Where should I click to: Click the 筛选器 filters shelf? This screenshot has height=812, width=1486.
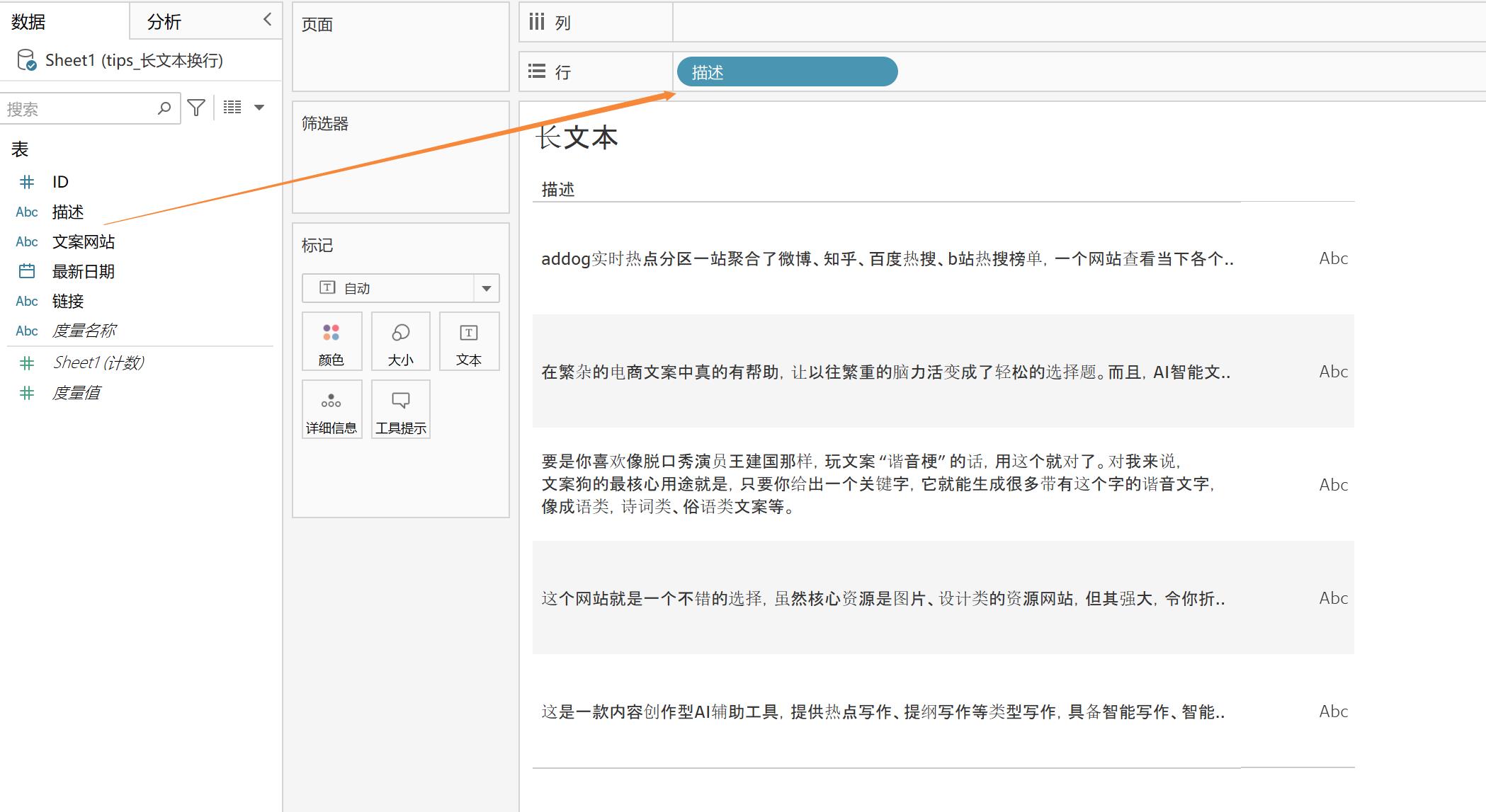coord(401,157)
